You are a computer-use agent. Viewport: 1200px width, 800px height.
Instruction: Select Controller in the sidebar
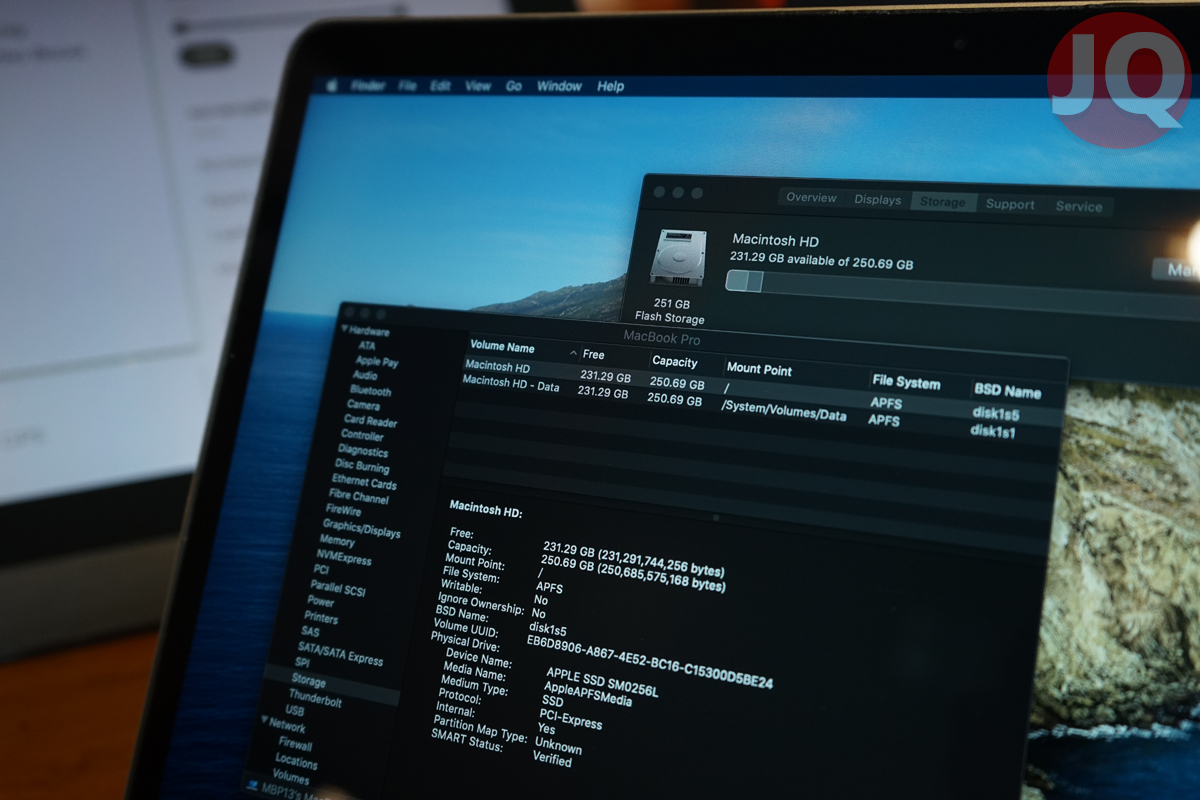[x=361, y=436]
